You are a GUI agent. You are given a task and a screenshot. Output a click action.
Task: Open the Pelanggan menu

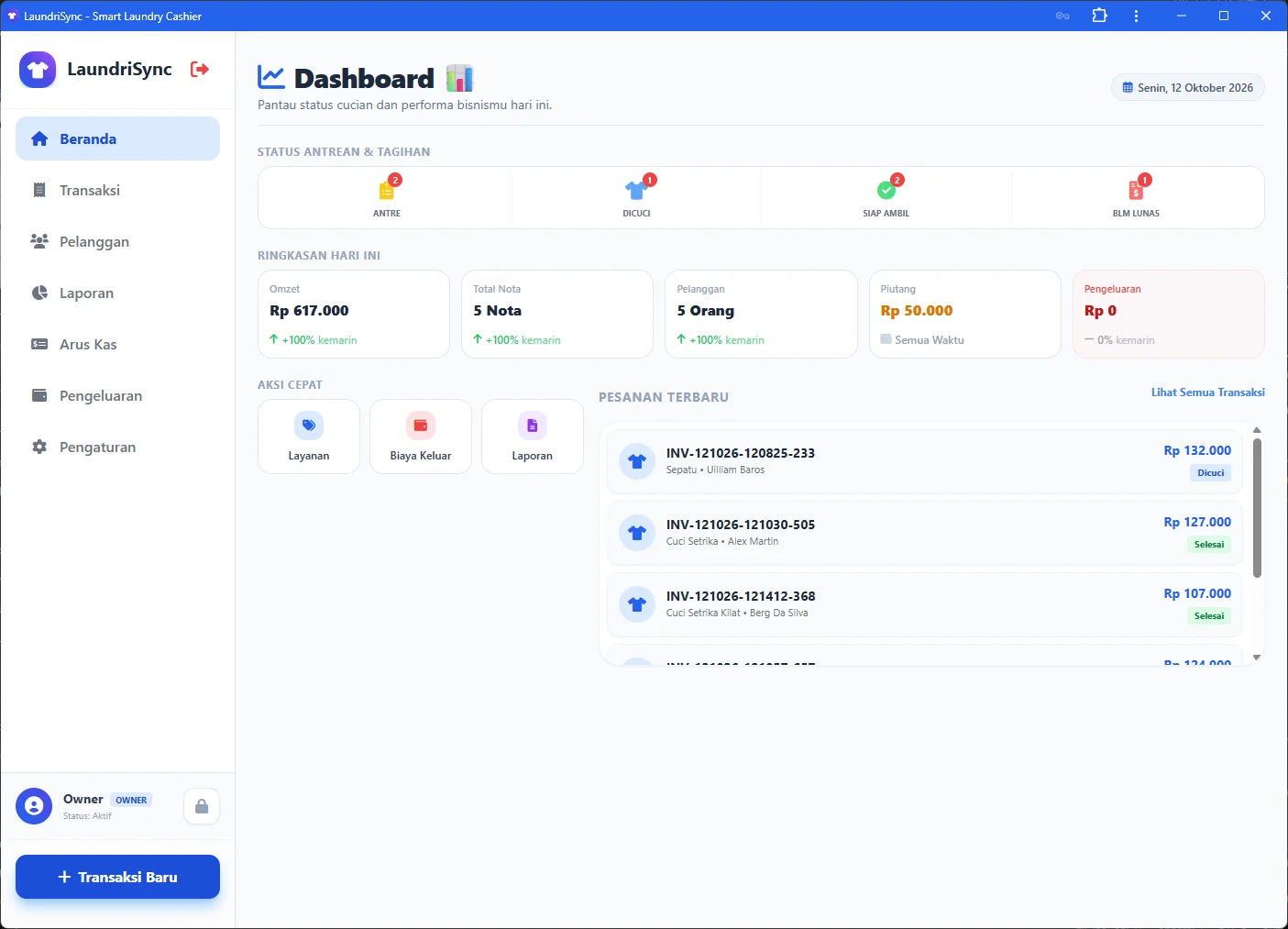tap(117, 241)
